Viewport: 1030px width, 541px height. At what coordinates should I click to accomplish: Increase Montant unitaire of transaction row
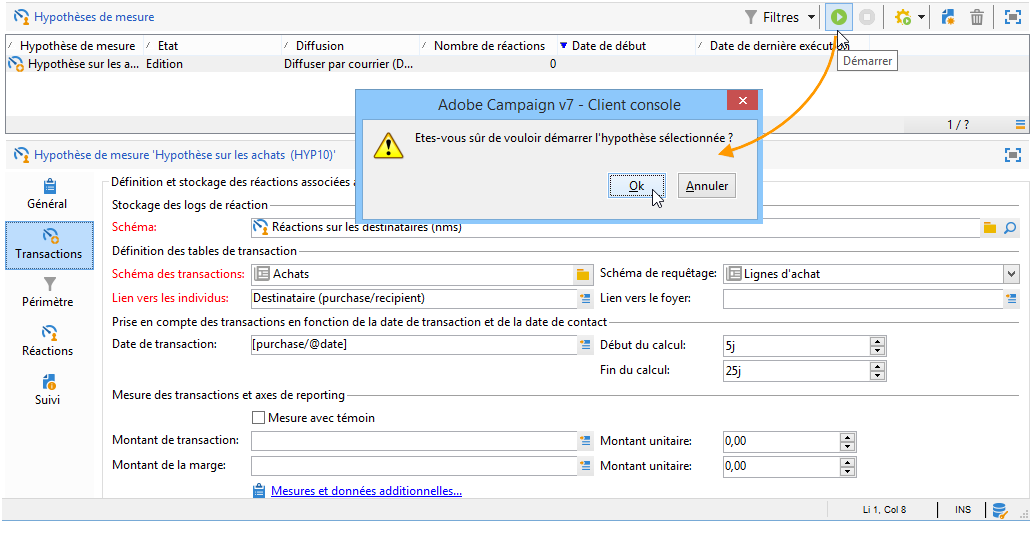(x=847, y=437)
